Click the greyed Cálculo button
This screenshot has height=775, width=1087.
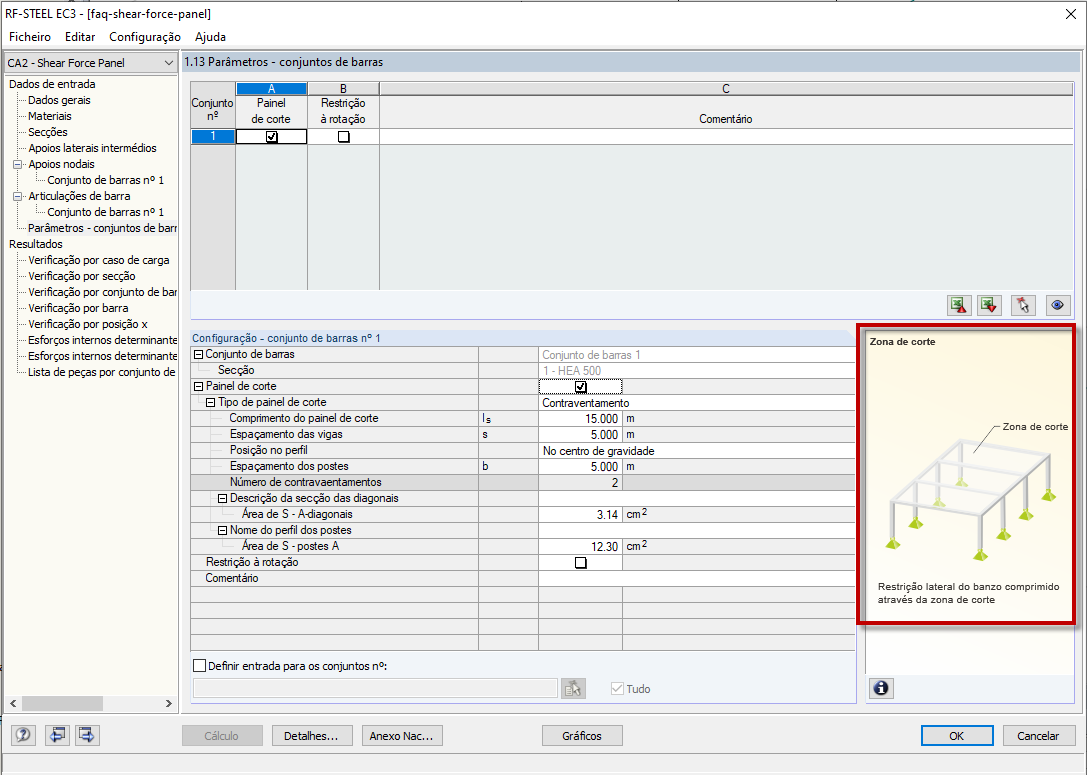(222, 735)
